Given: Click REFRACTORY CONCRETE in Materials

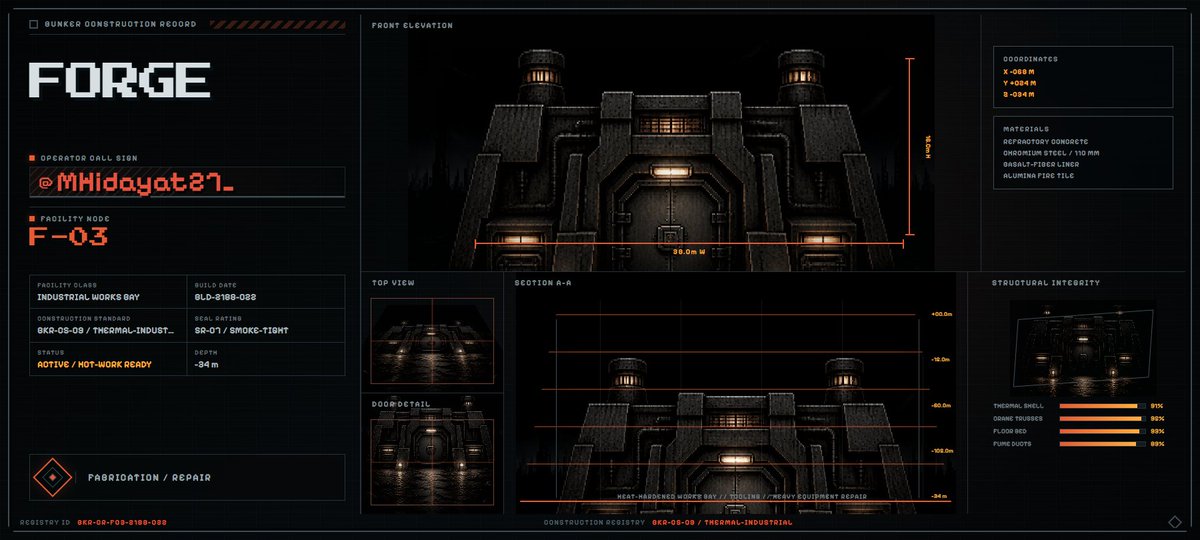Looking at the screenshot, I should (1045, 142).
